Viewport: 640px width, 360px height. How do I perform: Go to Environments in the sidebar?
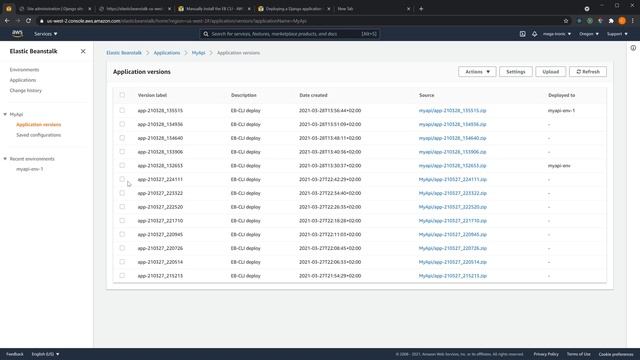[x=24, y=70]
